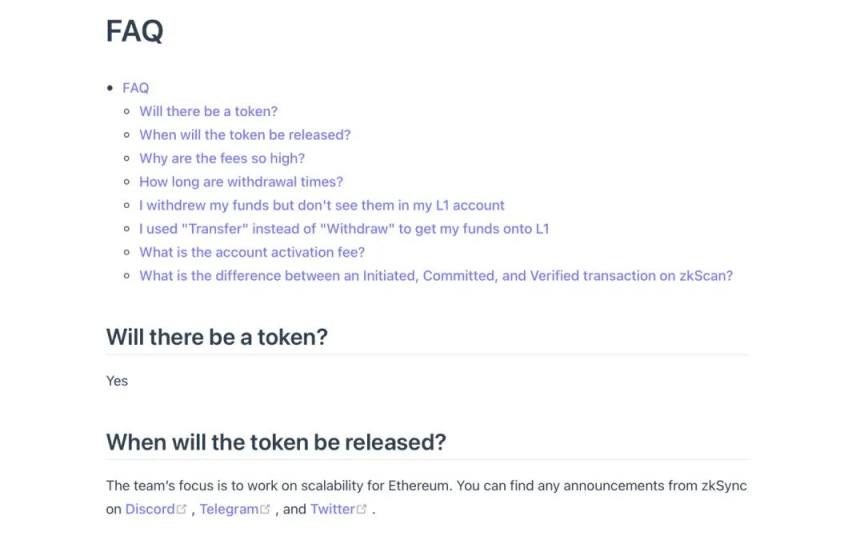Open the Initiated, Committed, Verified zkScan question link
Viewport: 864px width, 552px height.
[436, 276]
